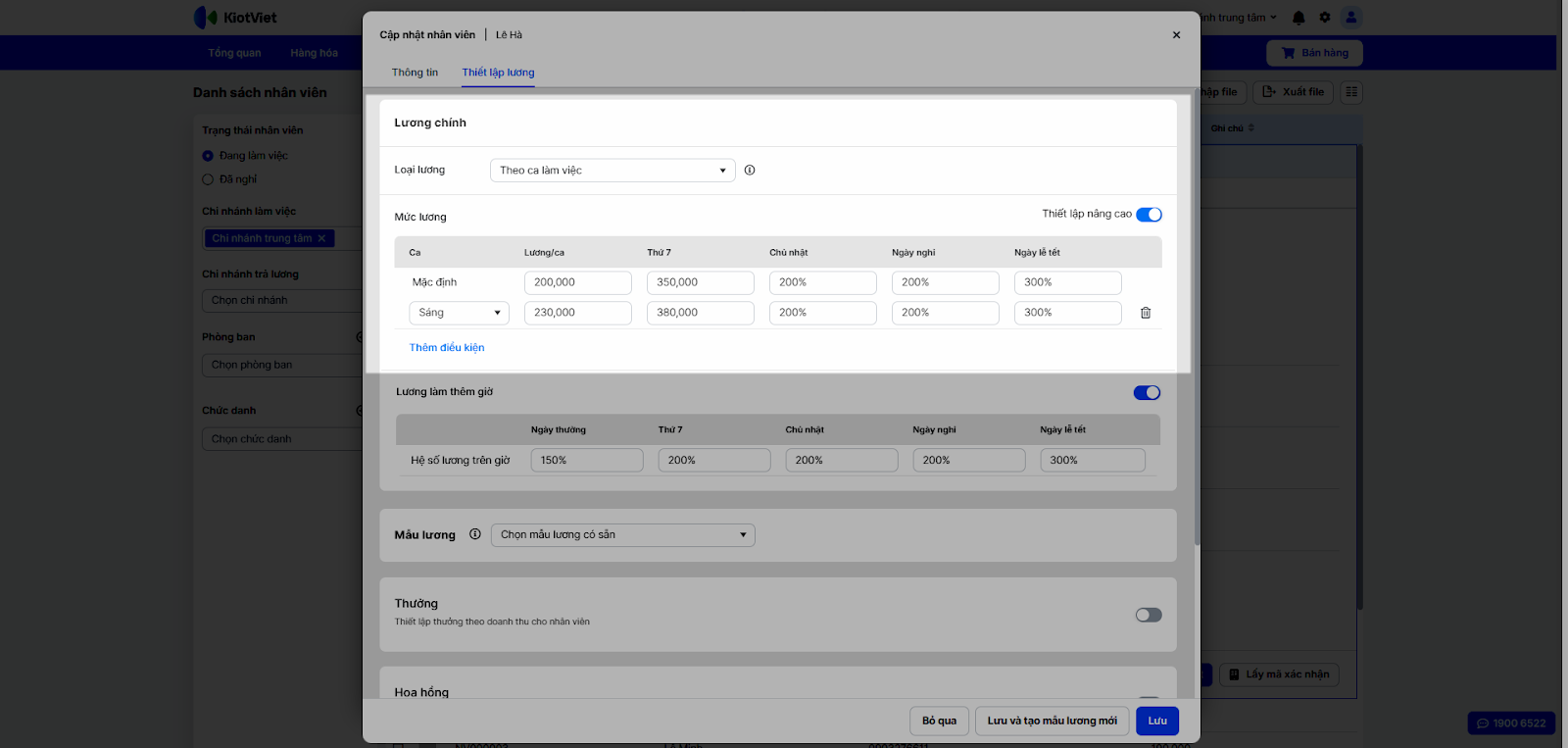Screen dimensions: 1568x748
Task: Enable the Thưởng toggle
Action: 1148,616
